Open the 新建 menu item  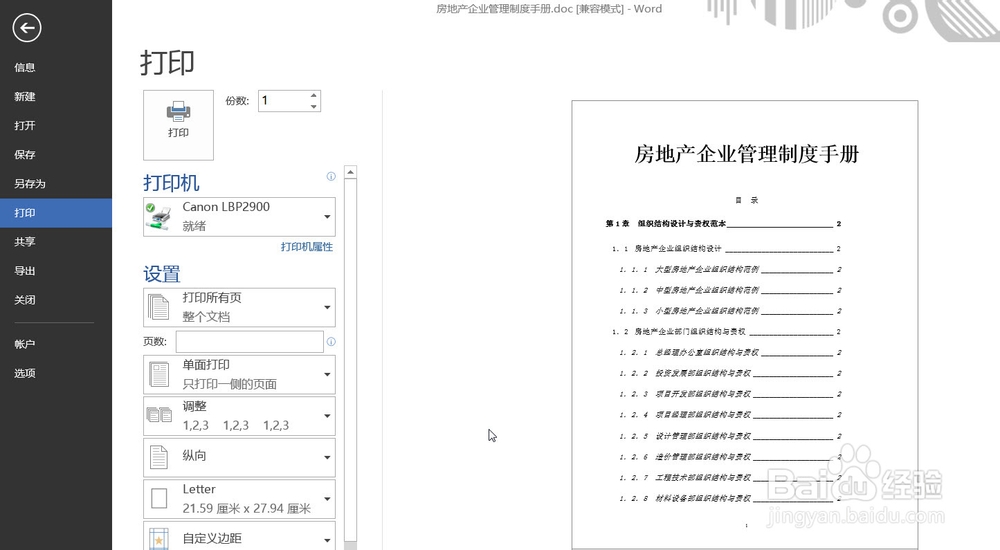point(56,96)
